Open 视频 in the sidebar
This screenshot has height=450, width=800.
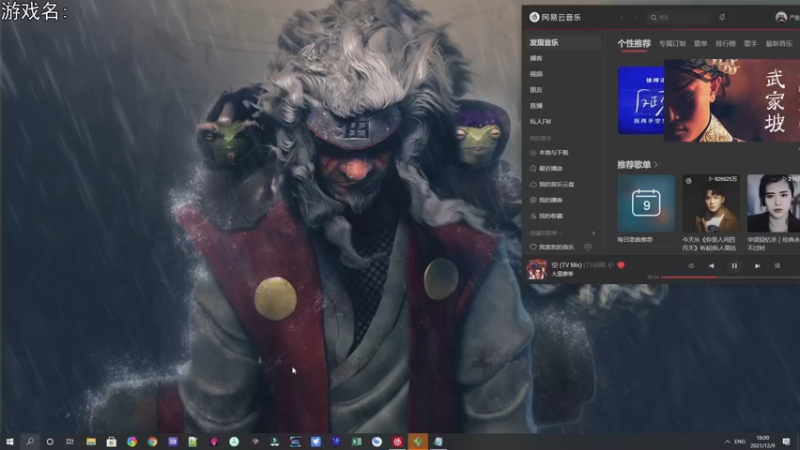[536, 74]
